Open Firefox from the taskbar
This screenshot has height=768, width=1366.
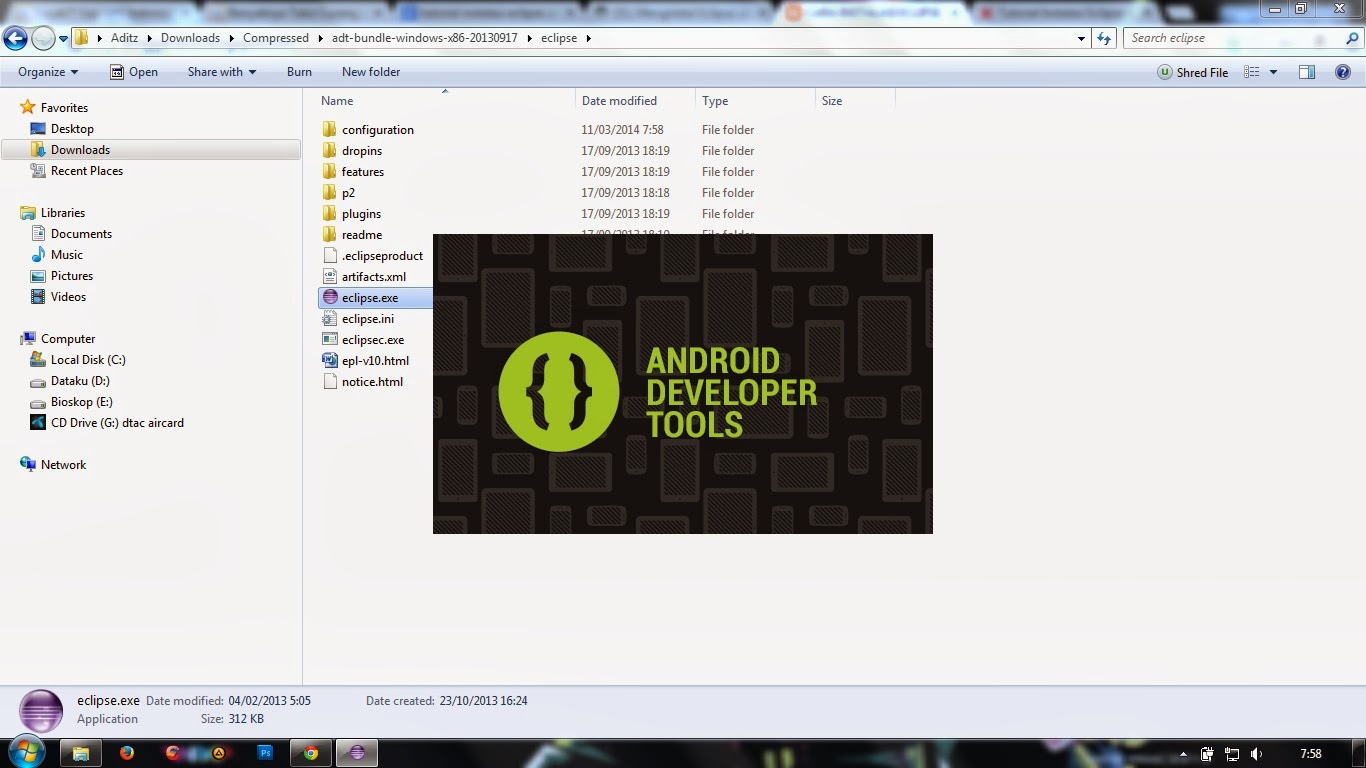[126, 753]
